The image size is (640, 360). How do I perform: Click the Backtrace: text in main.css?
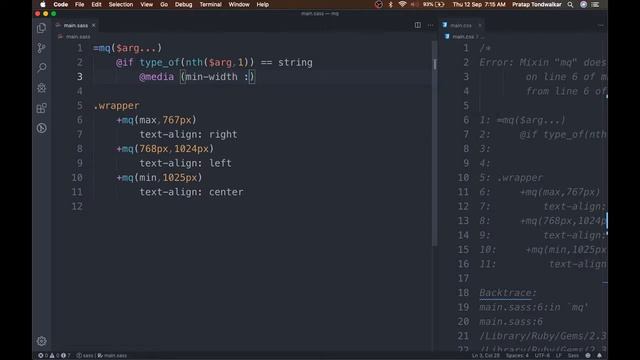point(508,293)
